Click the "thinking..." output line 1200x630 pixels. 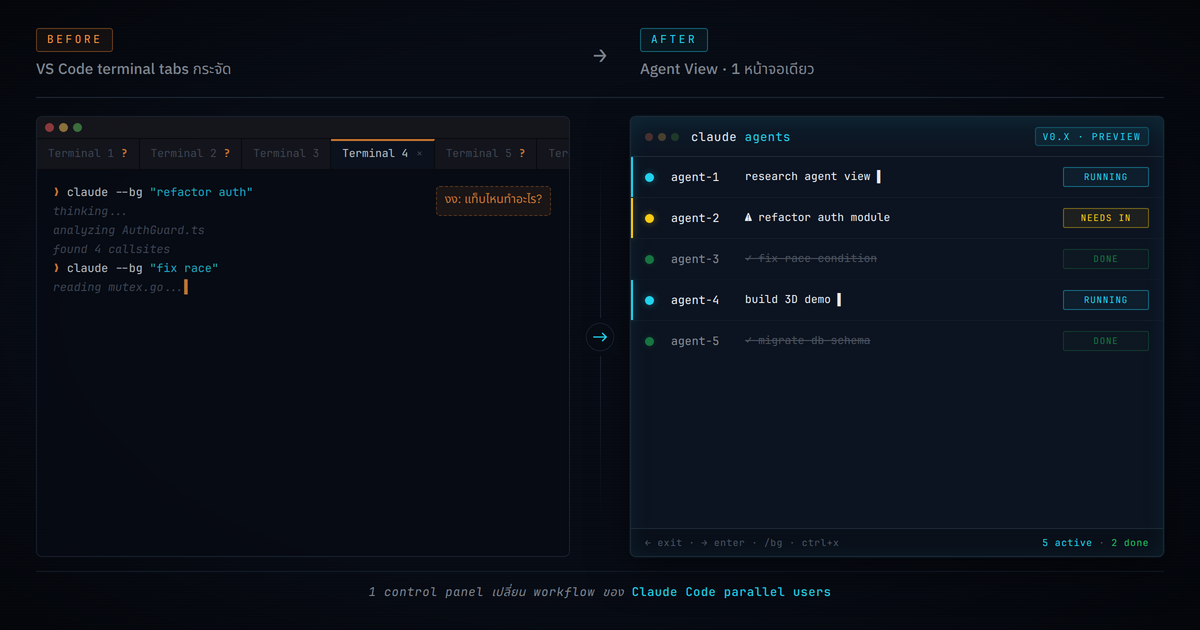click(x=90, y=211)
